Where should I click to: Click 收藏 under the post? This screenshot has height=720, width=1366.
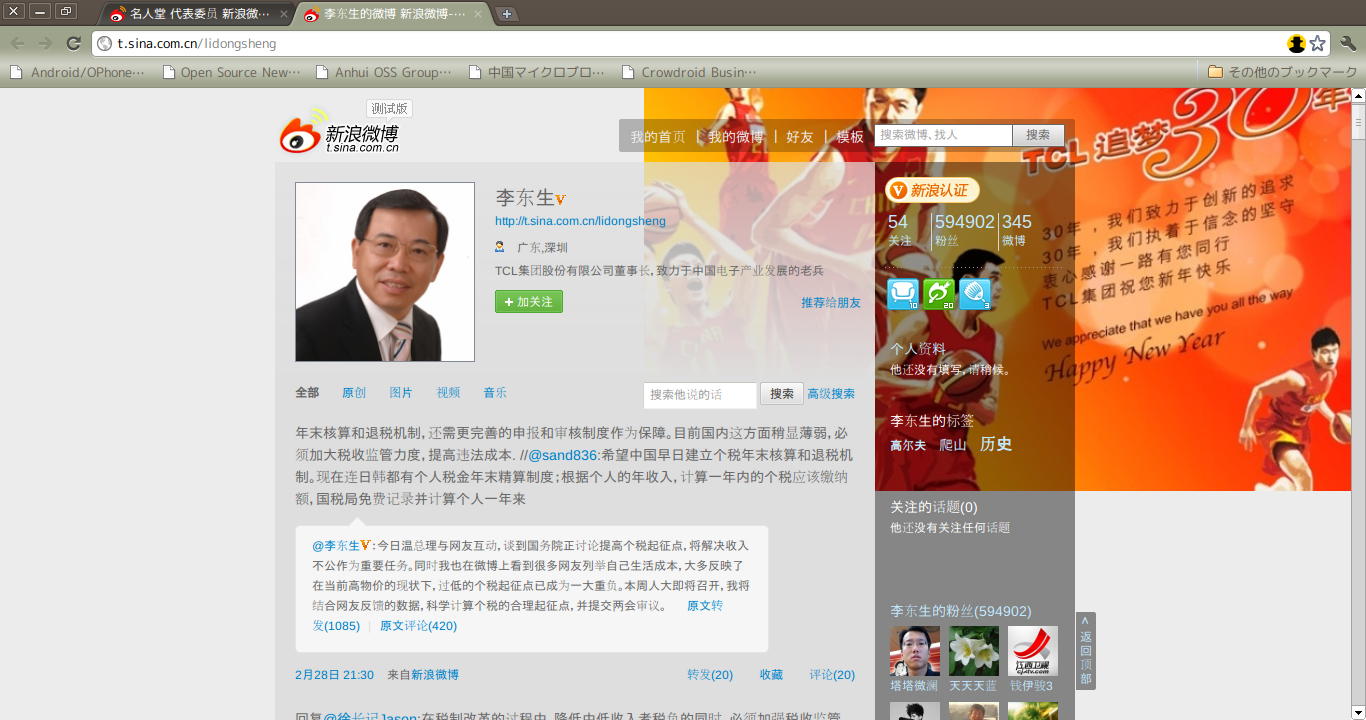771,675
